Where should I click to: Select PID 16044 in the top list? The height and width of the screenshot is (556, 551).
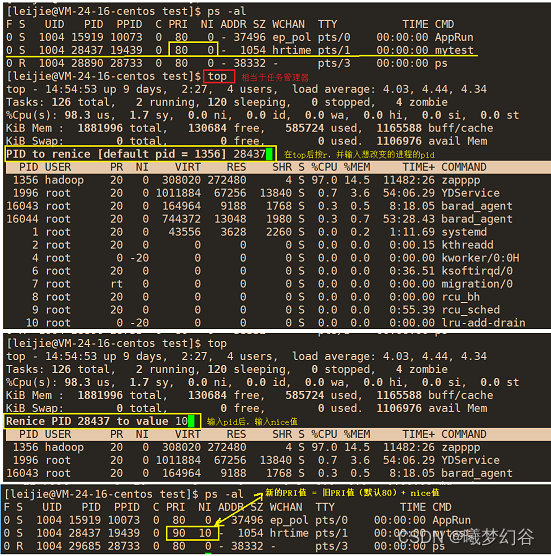tap(22, 219)
